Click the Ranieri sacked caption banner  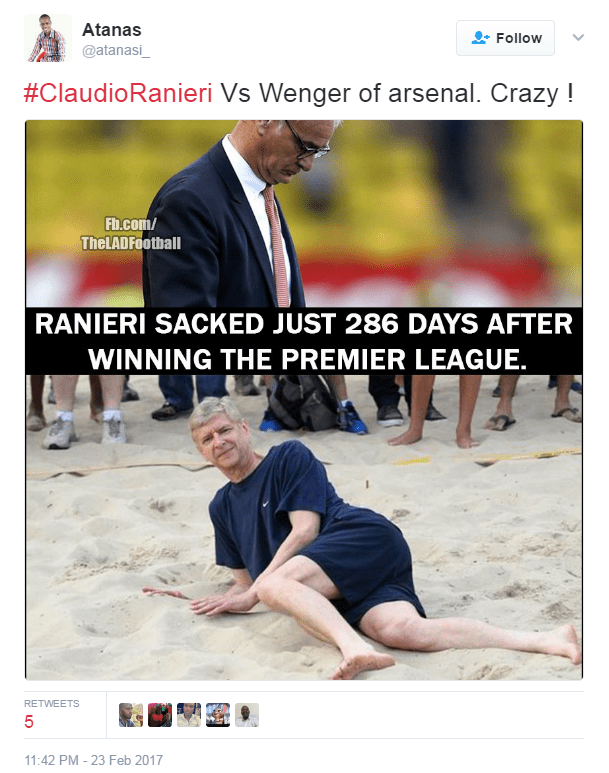pyautogui.click(x=304, y=341)
